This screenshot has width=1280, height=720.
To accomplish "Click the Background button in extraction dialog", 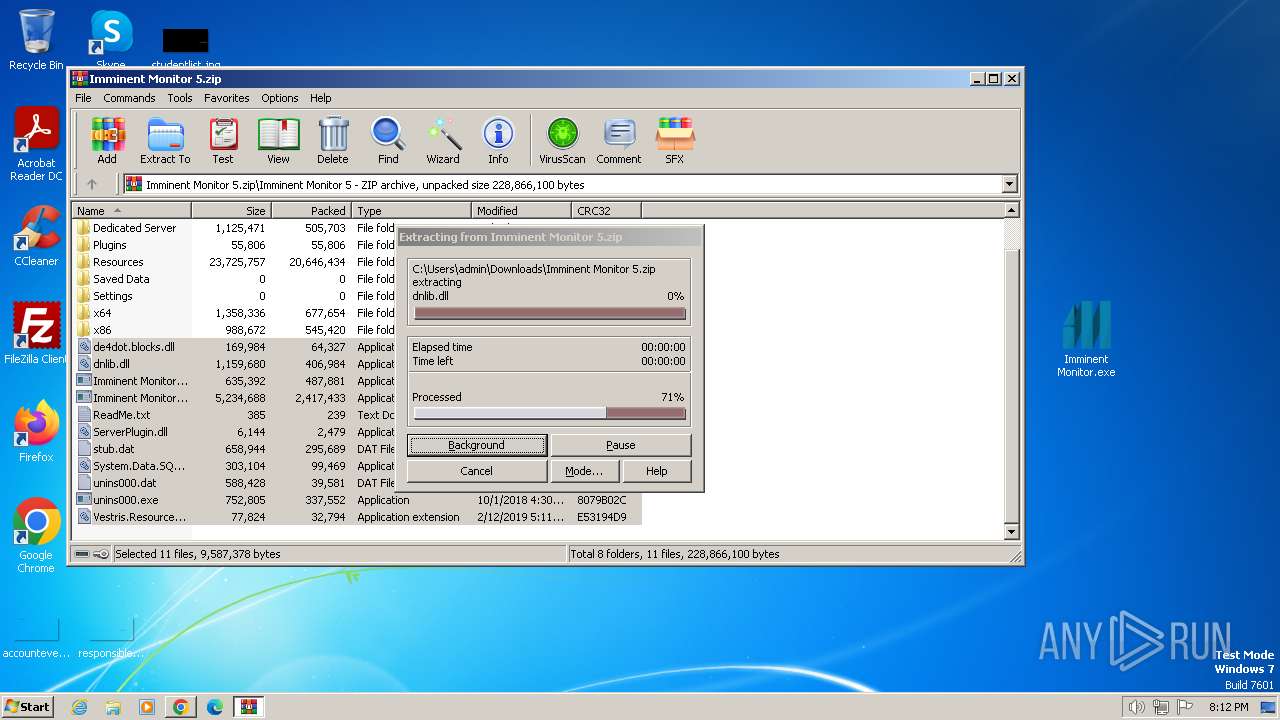I will click(x=477, y=445).
